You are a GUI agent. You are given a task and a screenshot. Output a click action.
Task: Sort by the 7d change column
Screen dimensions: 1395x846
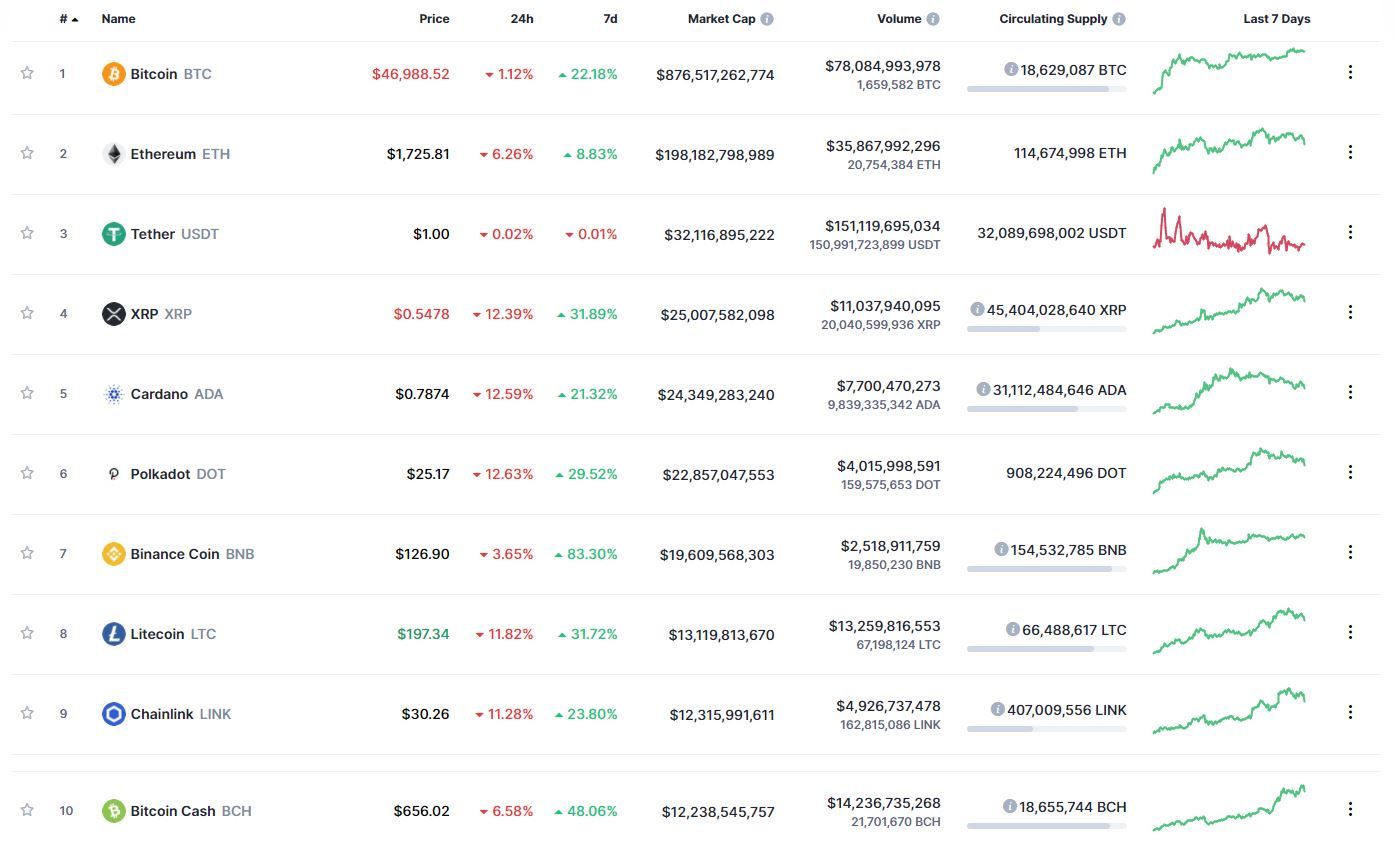[609, 19]
